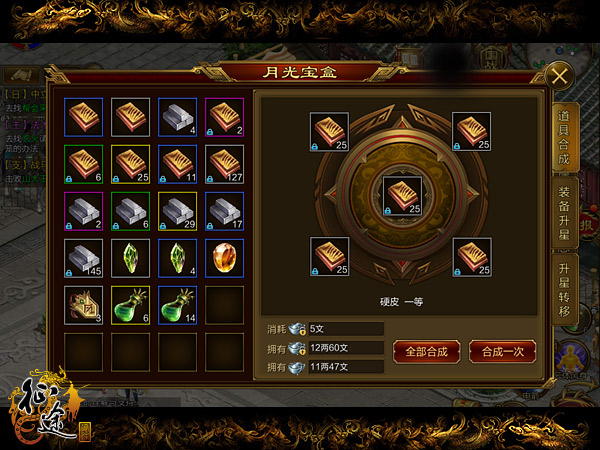
Task: Click the bottom-right synthesis slot leather
Action: tap(472, 257)
